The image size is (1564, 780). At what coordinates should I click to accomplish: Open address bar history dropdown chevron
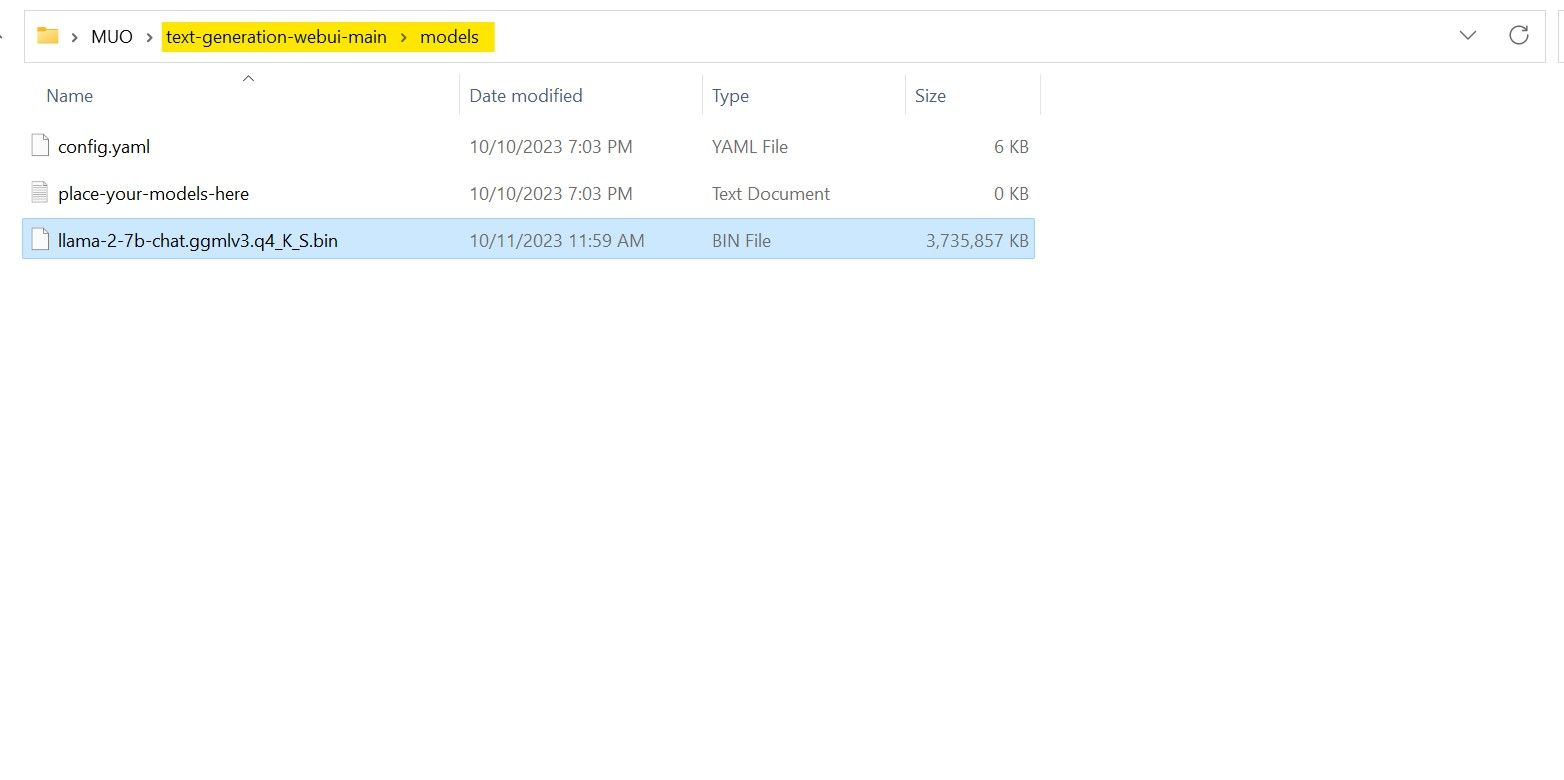point(1467,36)
